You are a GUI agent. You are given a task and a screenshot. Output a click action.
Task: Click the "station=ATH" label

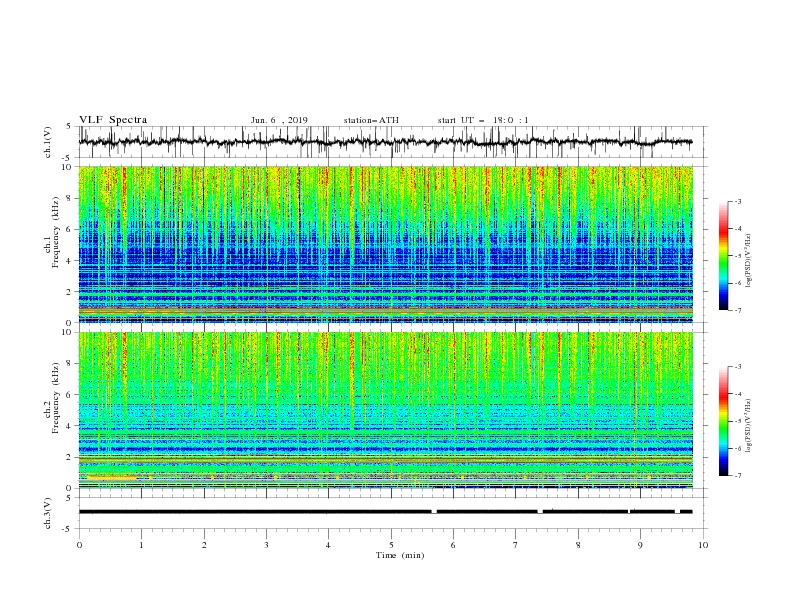371,120
